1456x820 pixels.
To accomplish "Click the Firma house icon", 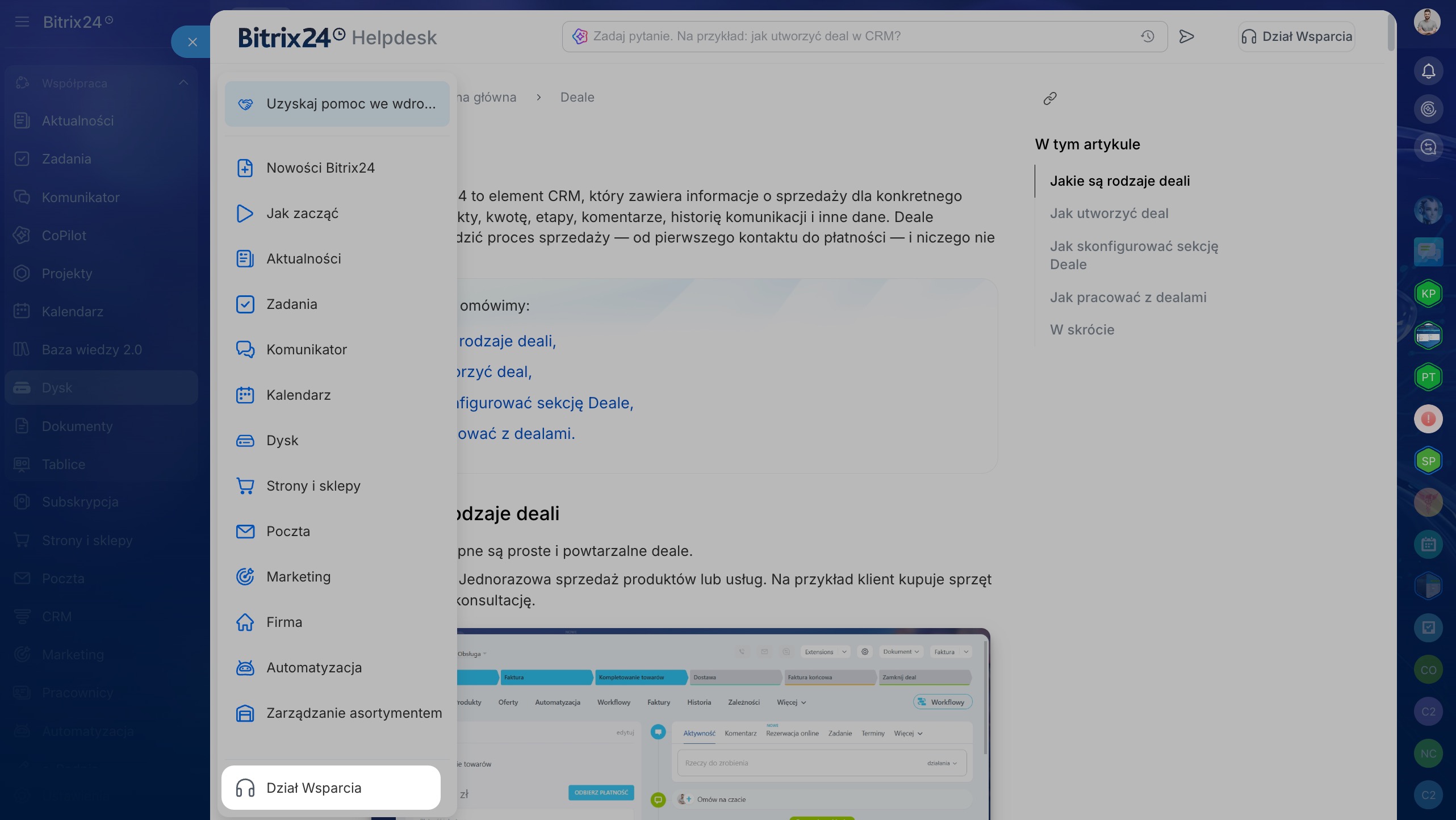I will [x=245, y=622].
